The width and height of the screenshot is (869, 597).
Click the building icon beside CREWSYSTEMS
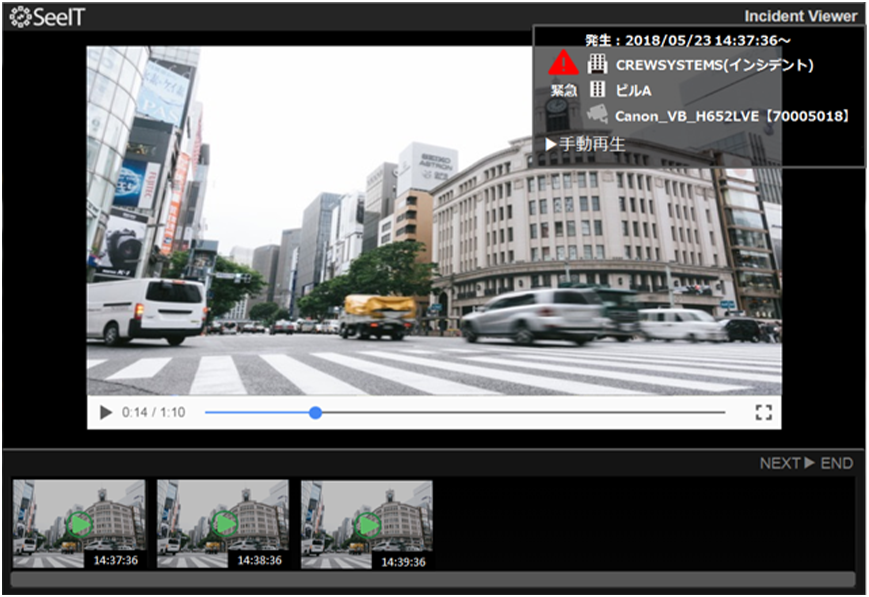pyautogui.click(x=597, y=64)
